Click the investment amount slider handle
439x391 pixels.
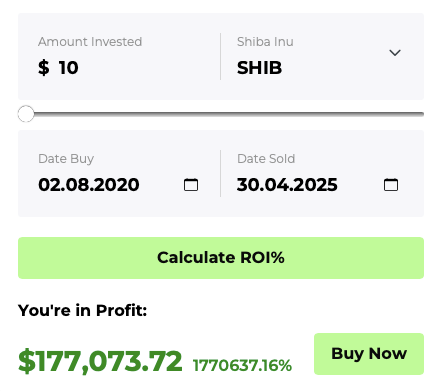click(26, 114)
